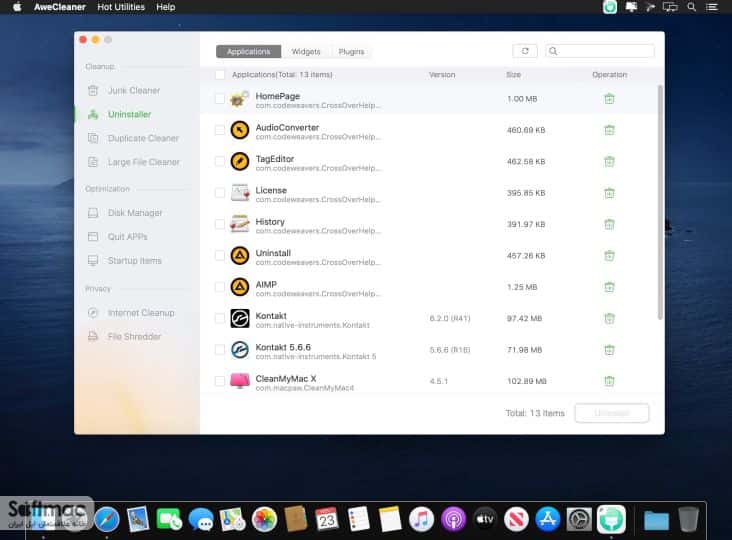Open Disk Manager in the sidebar
The width and height of the screenshot is (732, 540).
125,213
